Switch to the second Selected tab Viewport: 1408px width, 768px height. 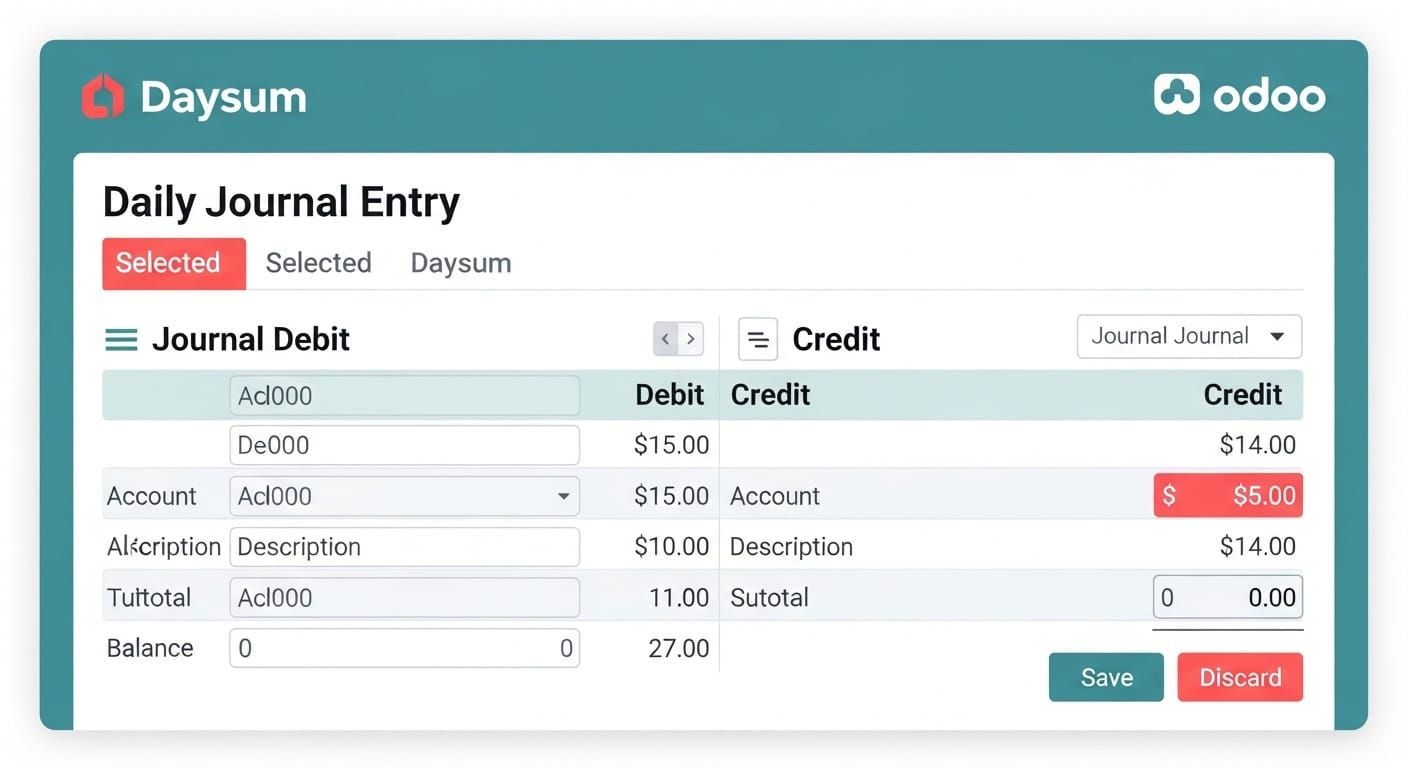pyautogui.click(x=318, y=263)
